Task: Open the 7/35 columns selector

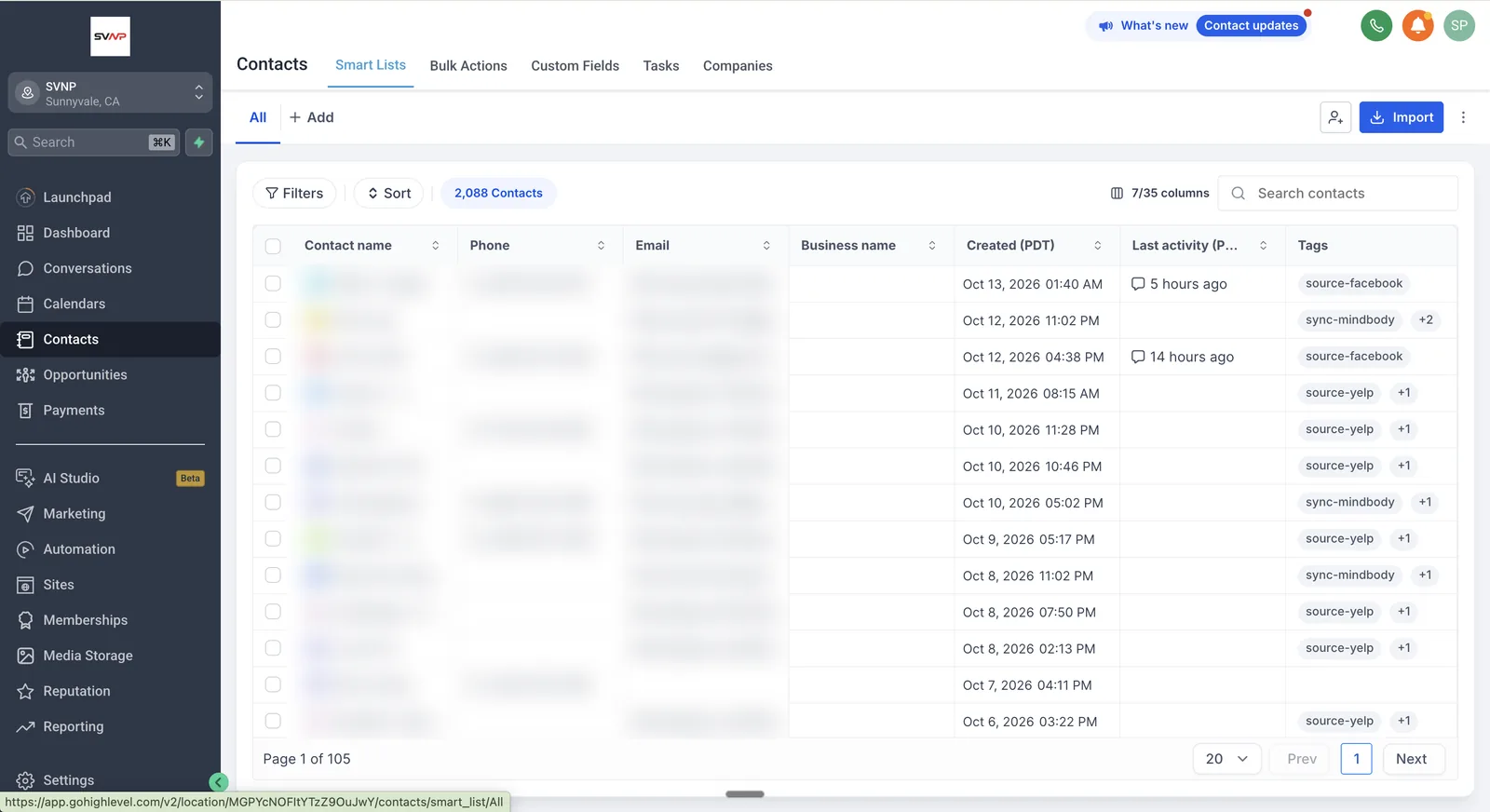Action: click(1159, 194)
